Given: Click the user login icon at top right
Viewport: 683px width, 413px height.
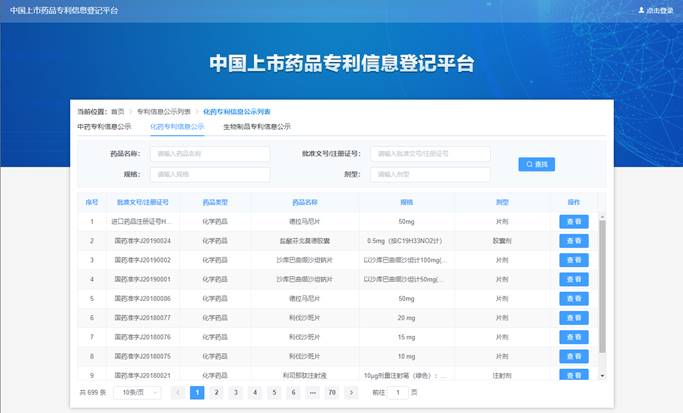Looking at the screenshot, I should pyautogui.click(x=642, y=9).
